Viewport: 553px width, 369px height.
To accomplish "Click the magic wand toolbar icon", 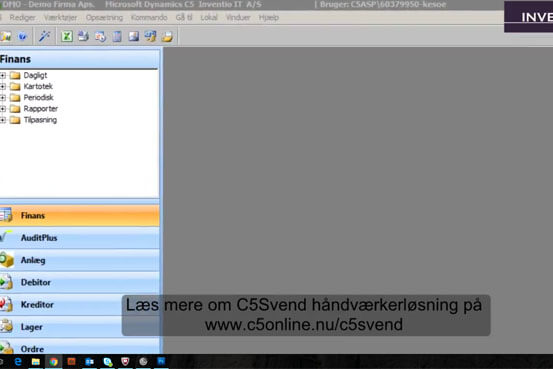I will pyautogui.click(x=44, y=36).
